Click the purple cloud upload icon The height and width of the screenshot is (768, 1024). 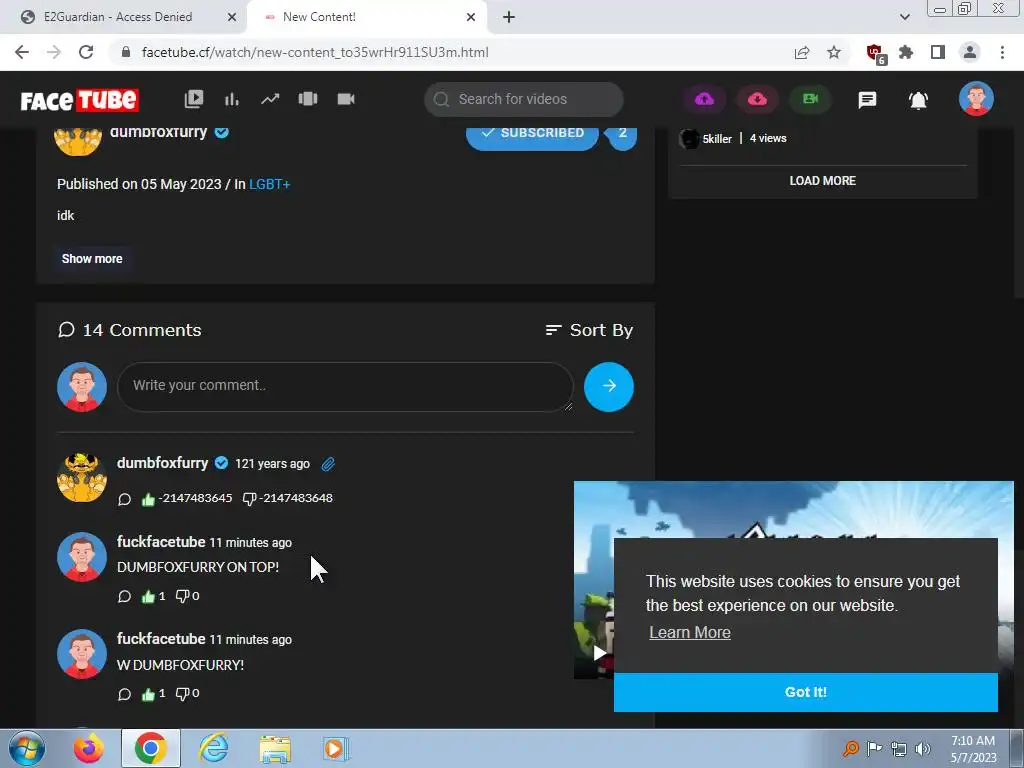click(704, 99)
